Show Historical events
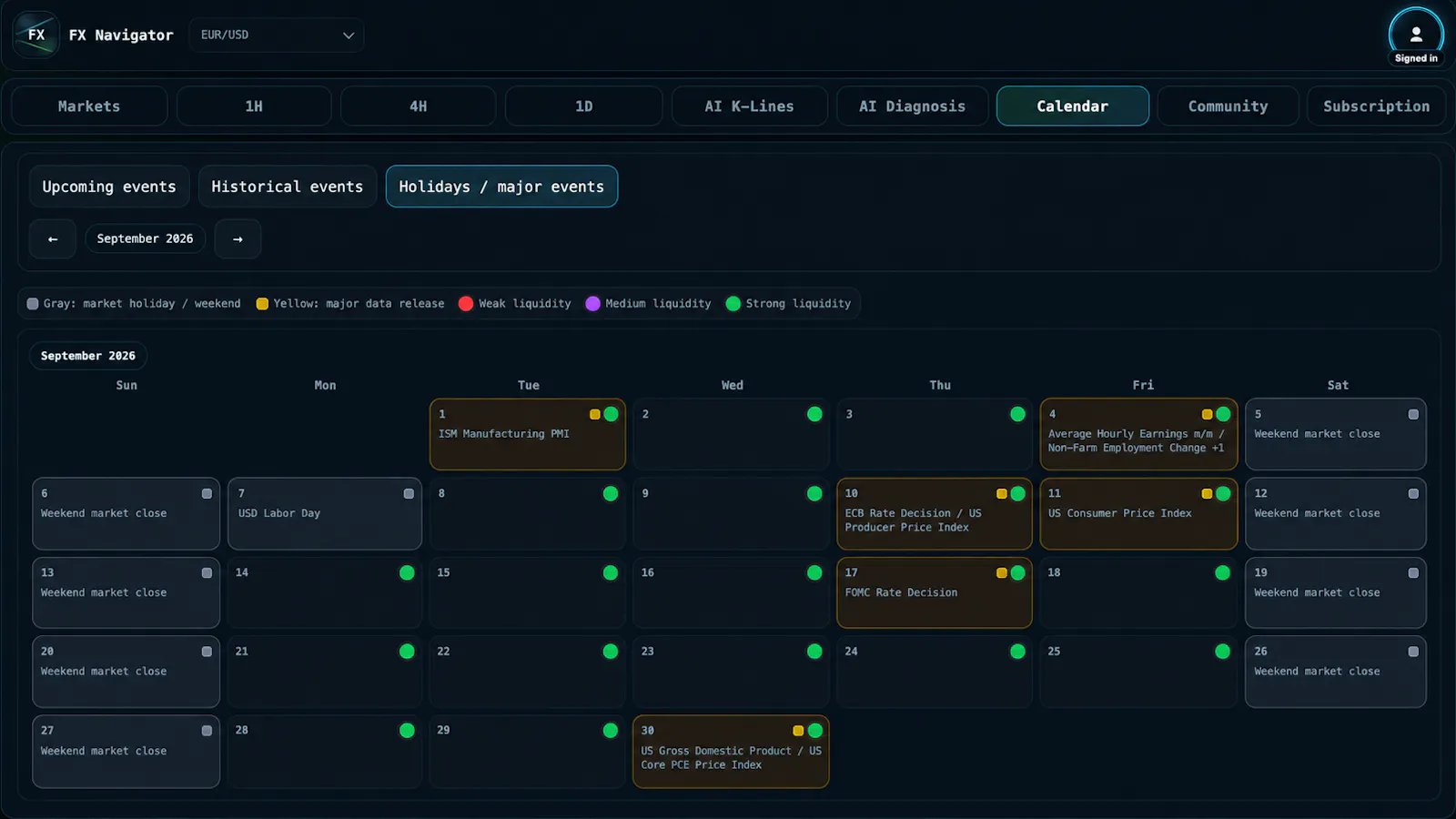This screenshot has height=819, width=1456. (x=288, y=187)
